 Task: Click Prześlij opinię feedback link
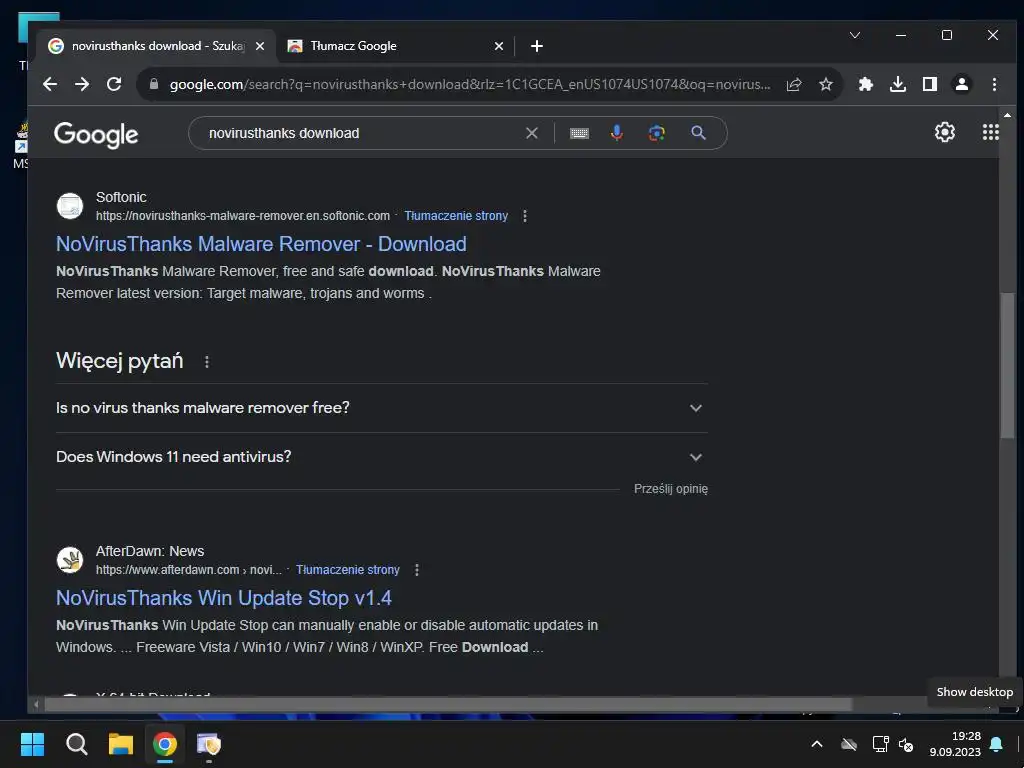click(x=671, y=489)
